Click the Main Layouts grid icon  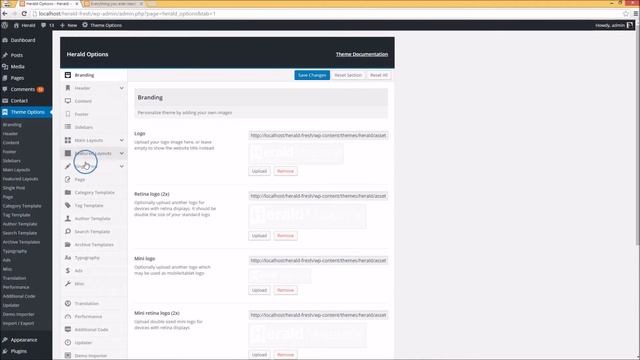[x=68, y=140]
